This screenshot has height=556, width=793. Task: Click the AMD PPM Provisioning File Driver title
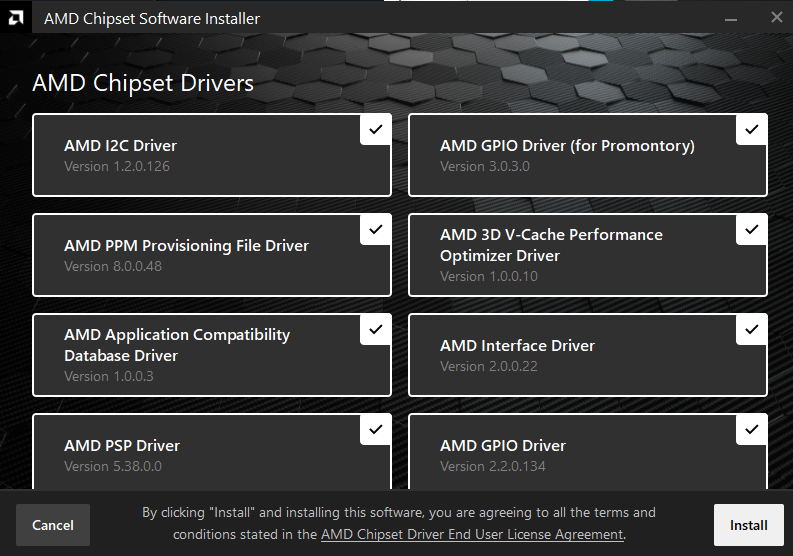(186, 246)
